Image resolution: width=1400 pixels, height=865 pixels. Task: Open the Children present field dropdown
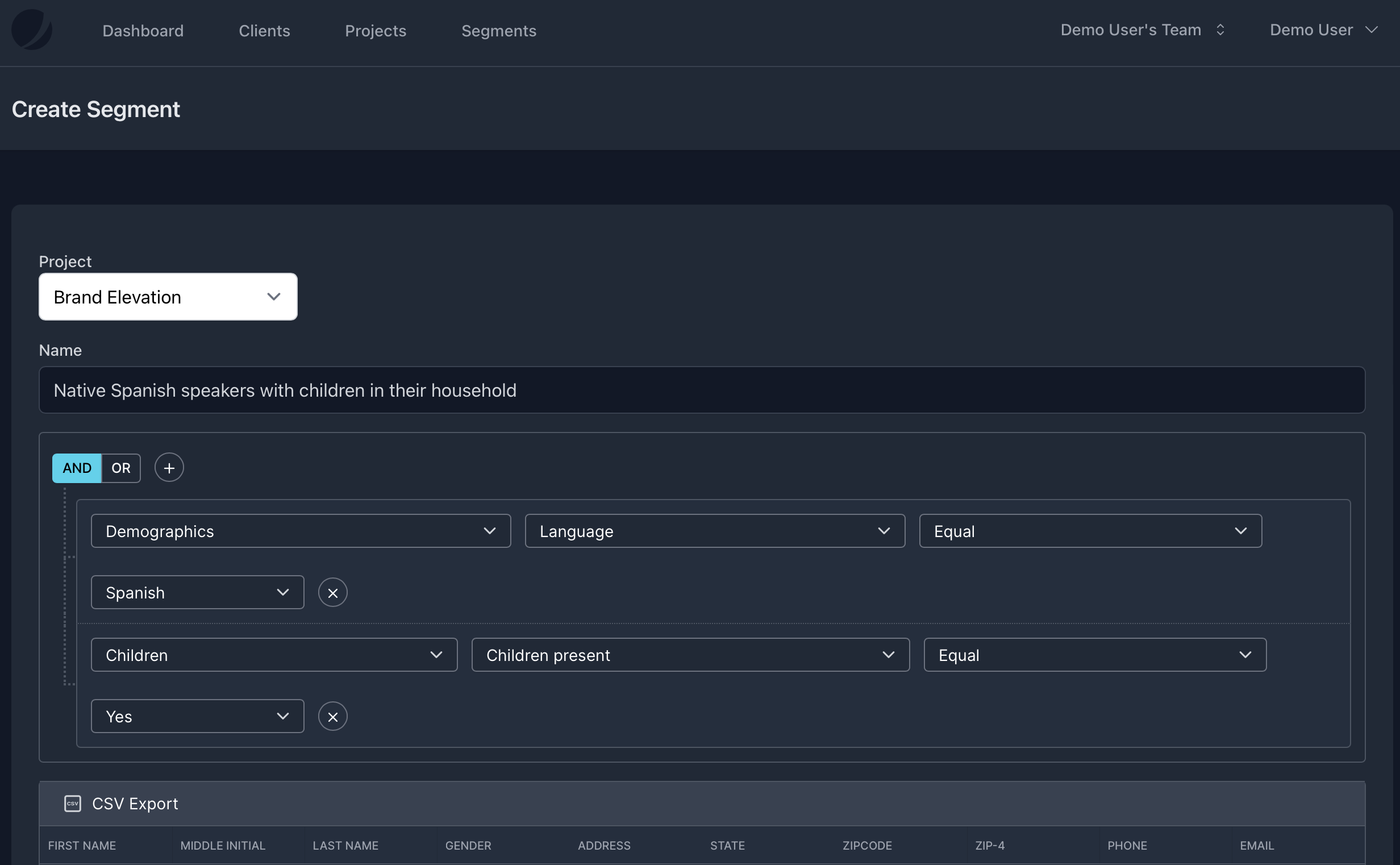(x=690, y=655)
